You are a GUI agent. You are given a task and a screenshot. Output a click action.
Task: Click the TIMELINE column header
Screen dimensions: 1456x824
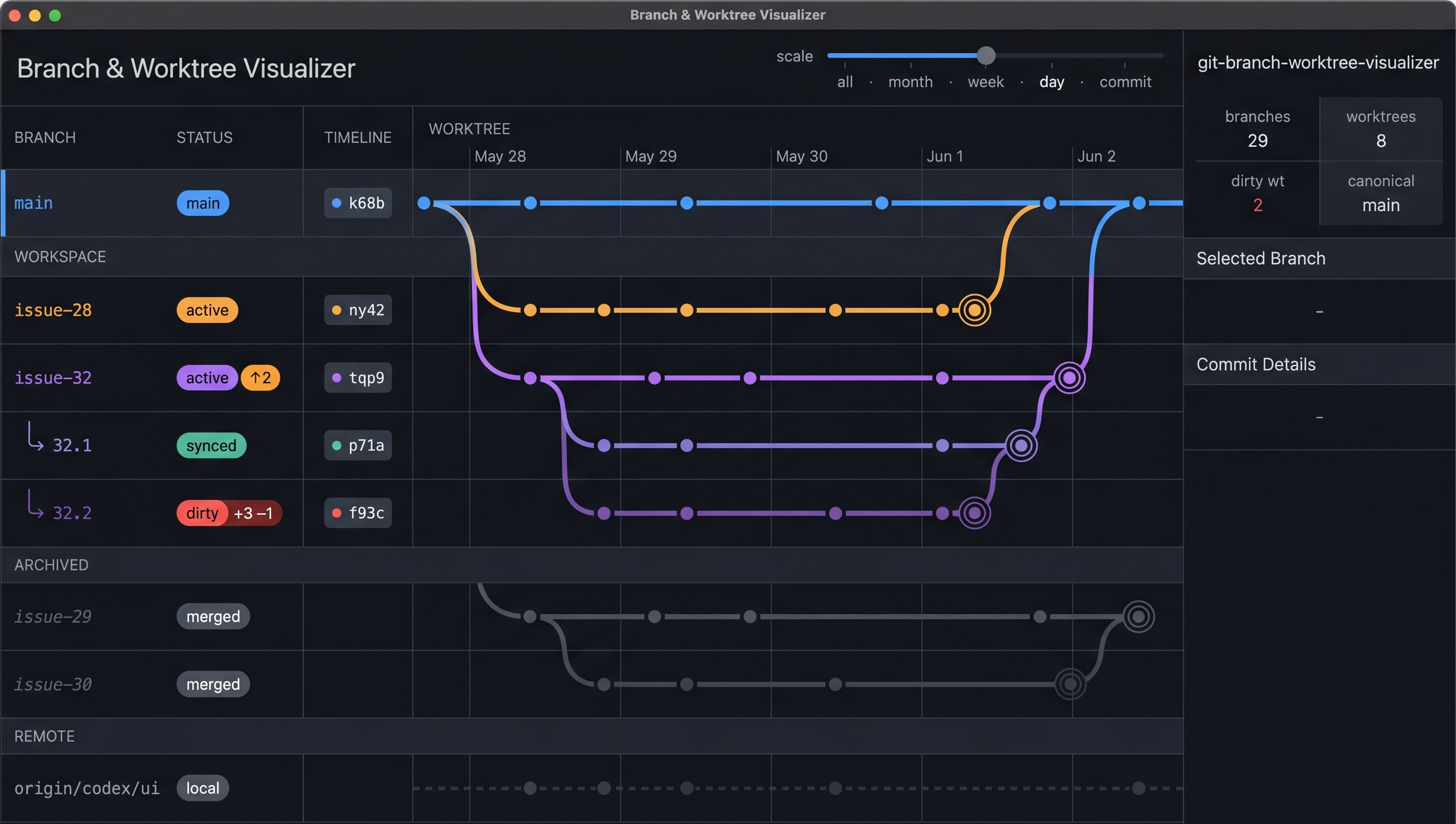[x=358, y=137]
